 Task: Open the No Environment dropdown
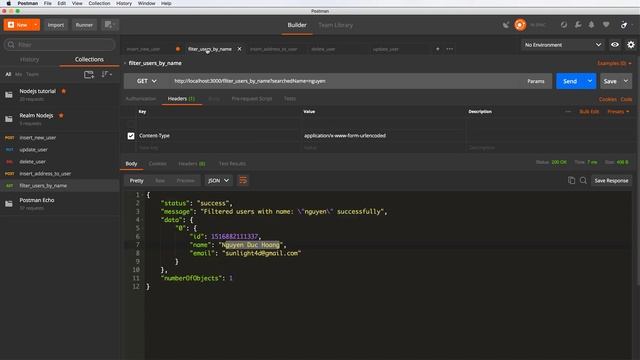563,45
